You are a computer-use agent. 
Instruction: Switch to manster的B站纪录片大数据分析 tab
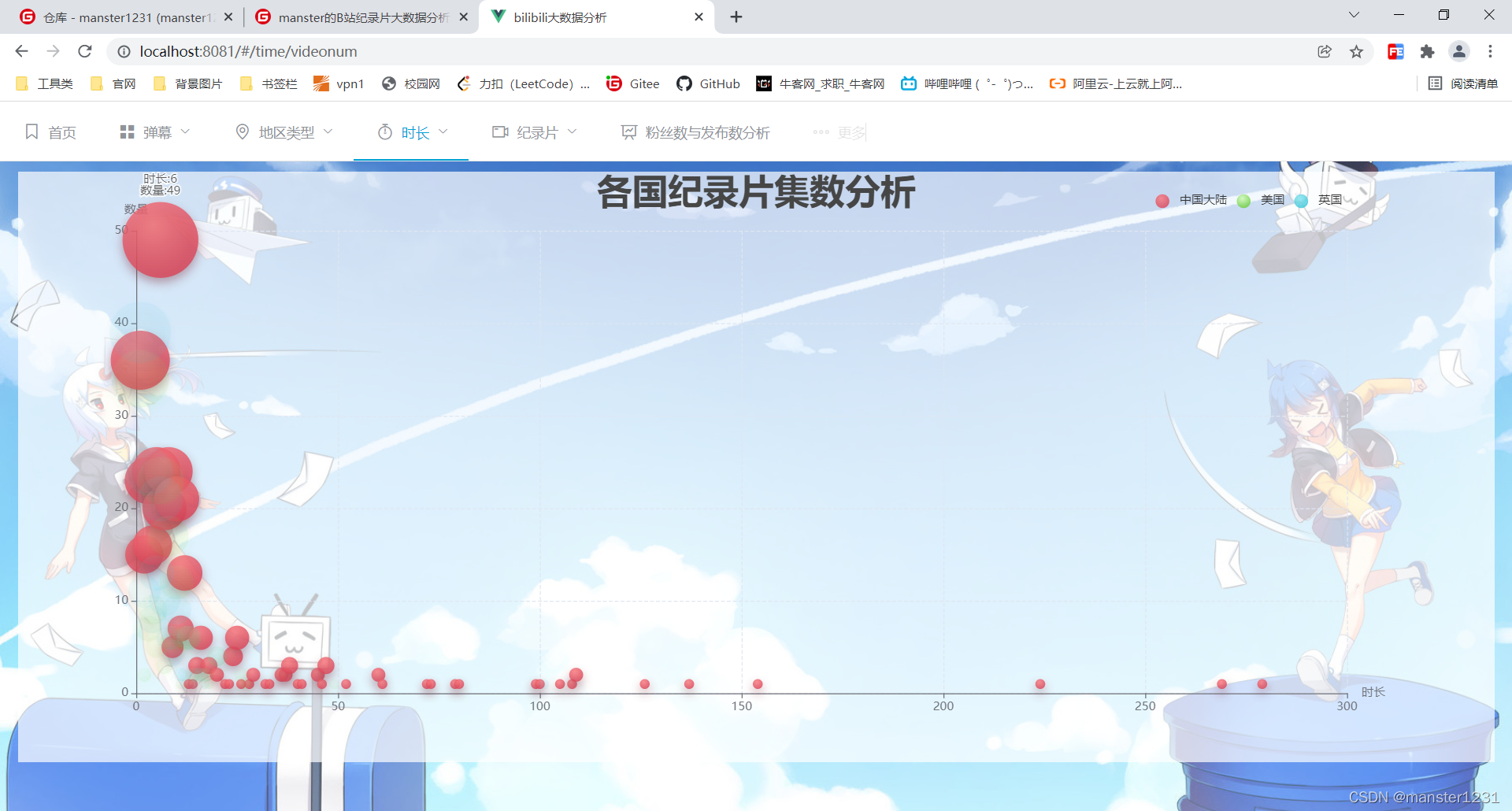coord(362,17)
